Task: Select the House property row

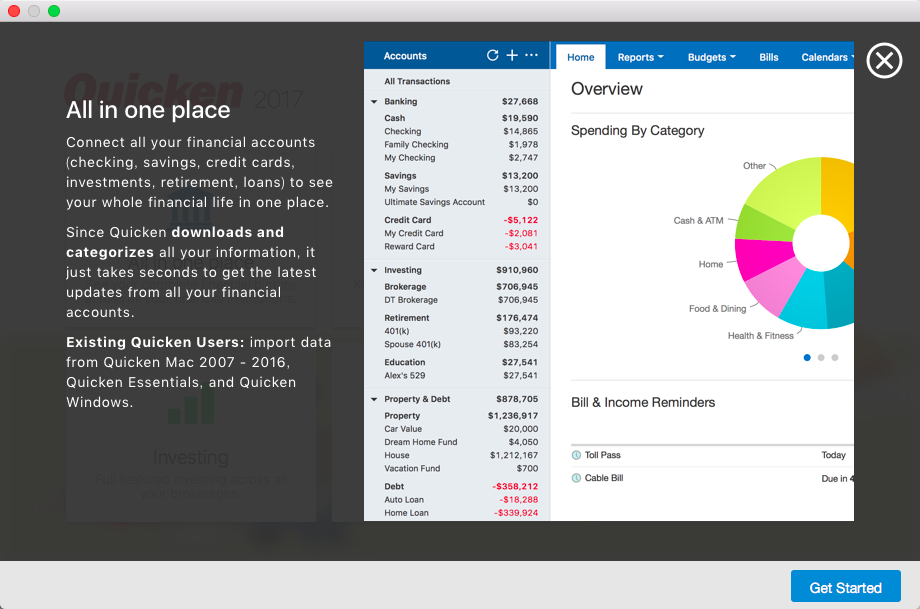Action: coord(456,455)
